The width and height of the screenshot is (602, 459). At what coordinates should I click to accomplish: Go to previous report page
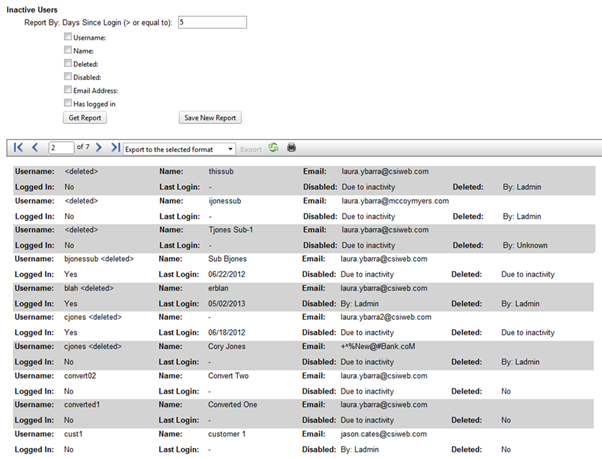pos(35,148)
